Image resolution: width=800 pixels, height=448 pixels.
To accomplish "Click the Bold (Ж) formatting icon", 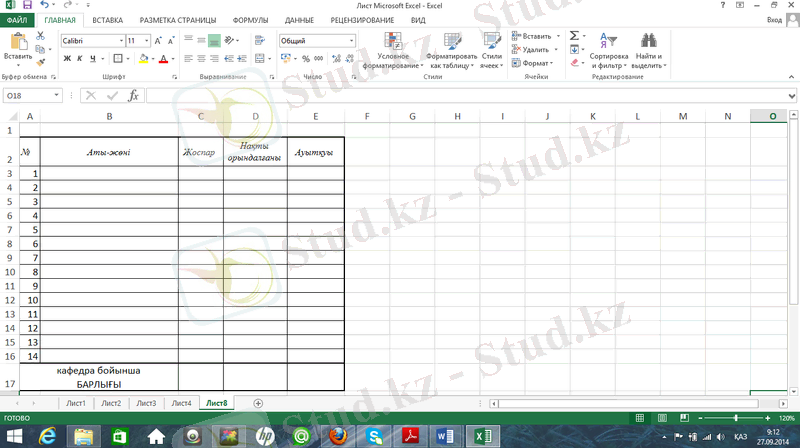I will 67,59.
